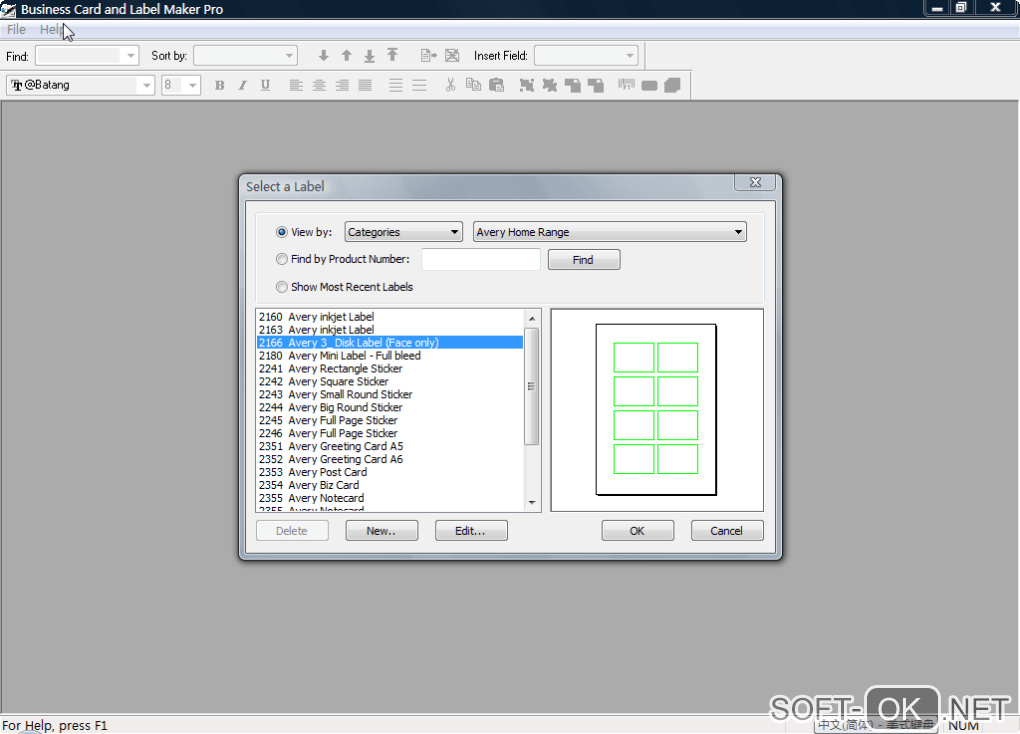Select 2353 Avery Post Card
This screenshot has height=734, width=1020.
389,472
